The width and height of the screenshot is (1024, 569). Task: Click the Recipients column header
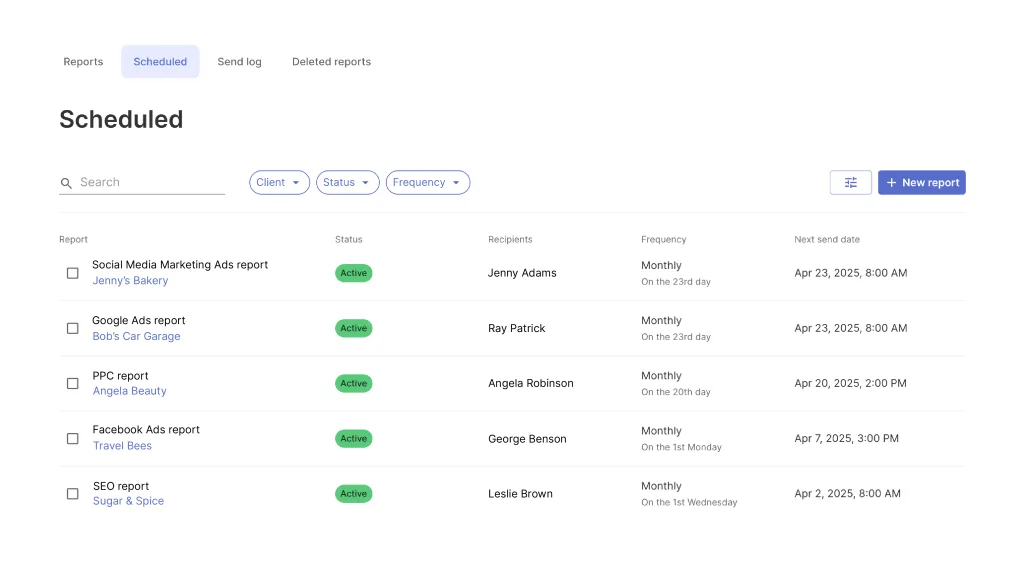(510, 240)
